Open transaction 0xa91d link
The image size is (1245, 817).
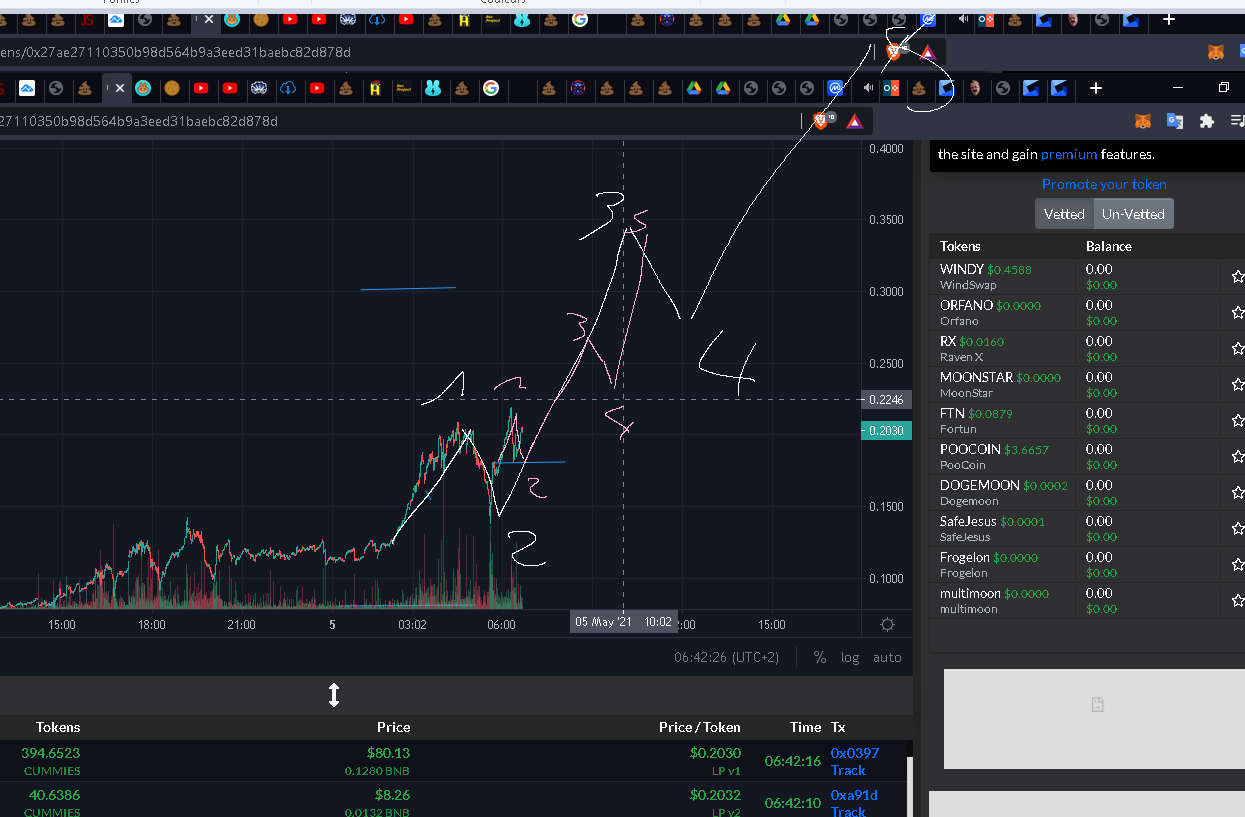(854, 795)
